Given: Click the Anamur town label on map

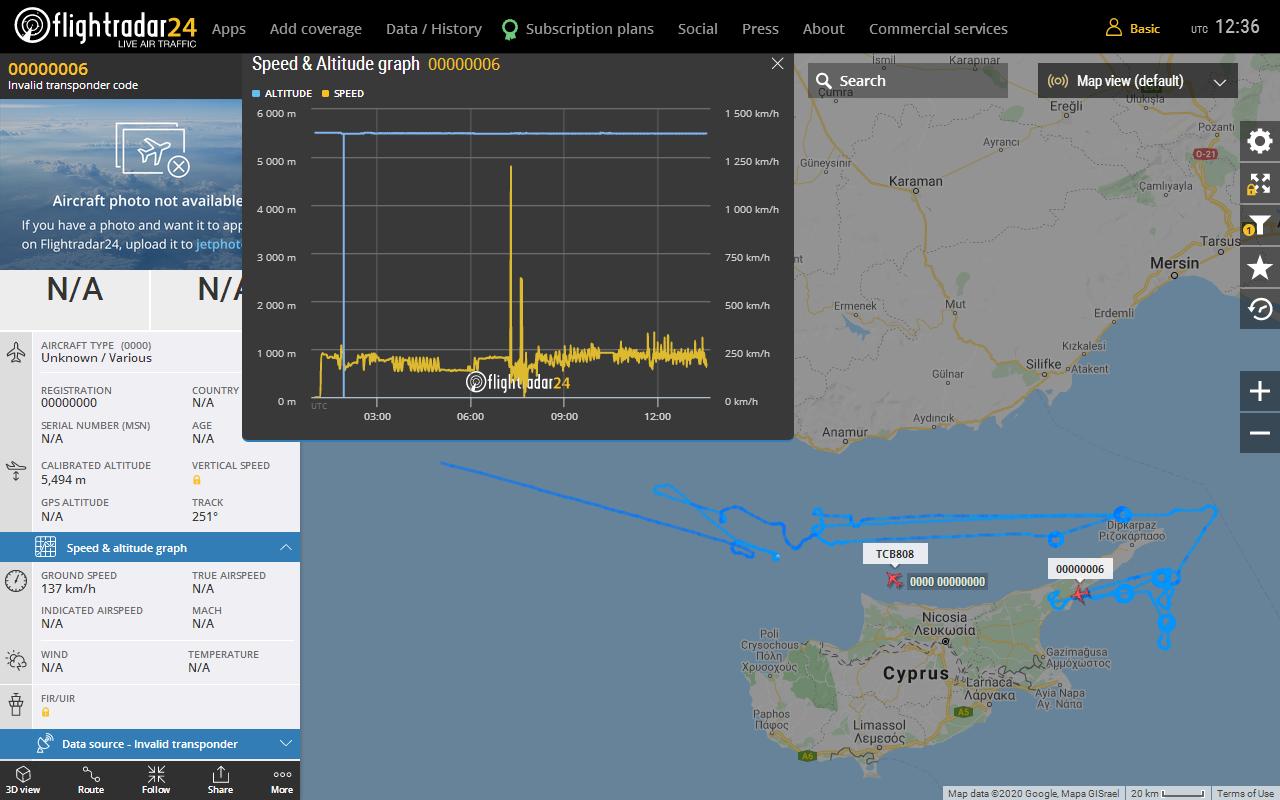Looking at the screenshot, I should pos(844,433).
